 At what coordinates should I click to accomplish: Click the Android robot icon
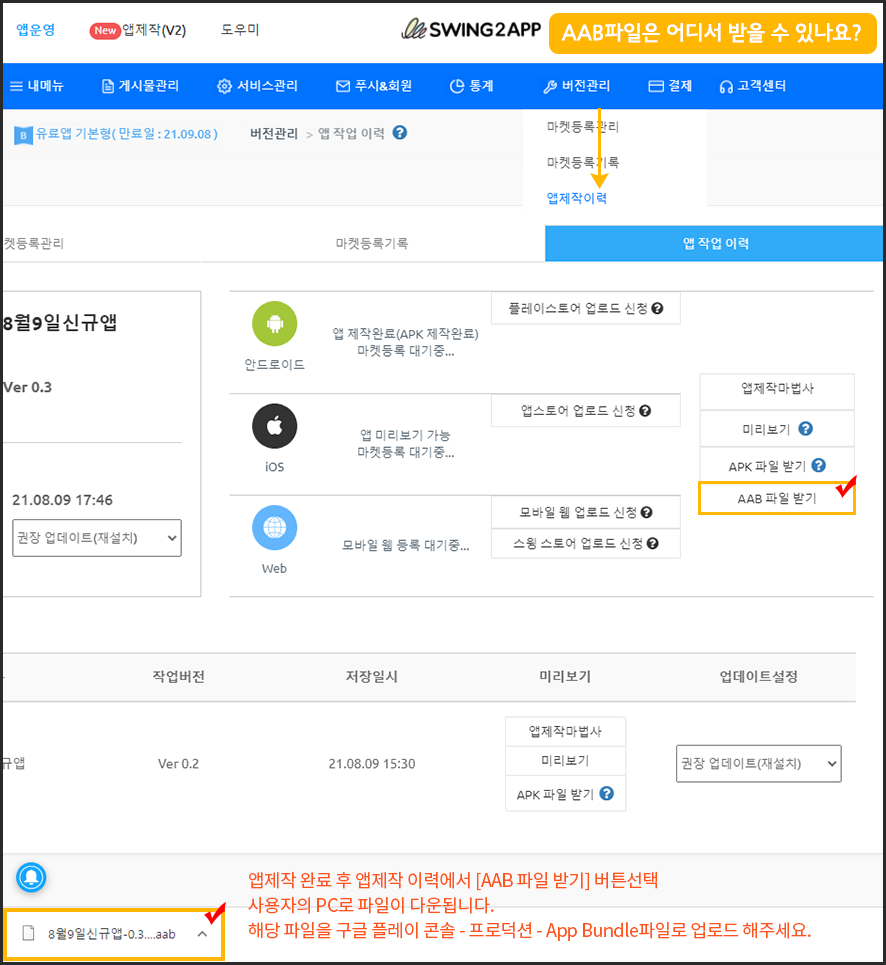pos(274,324)
